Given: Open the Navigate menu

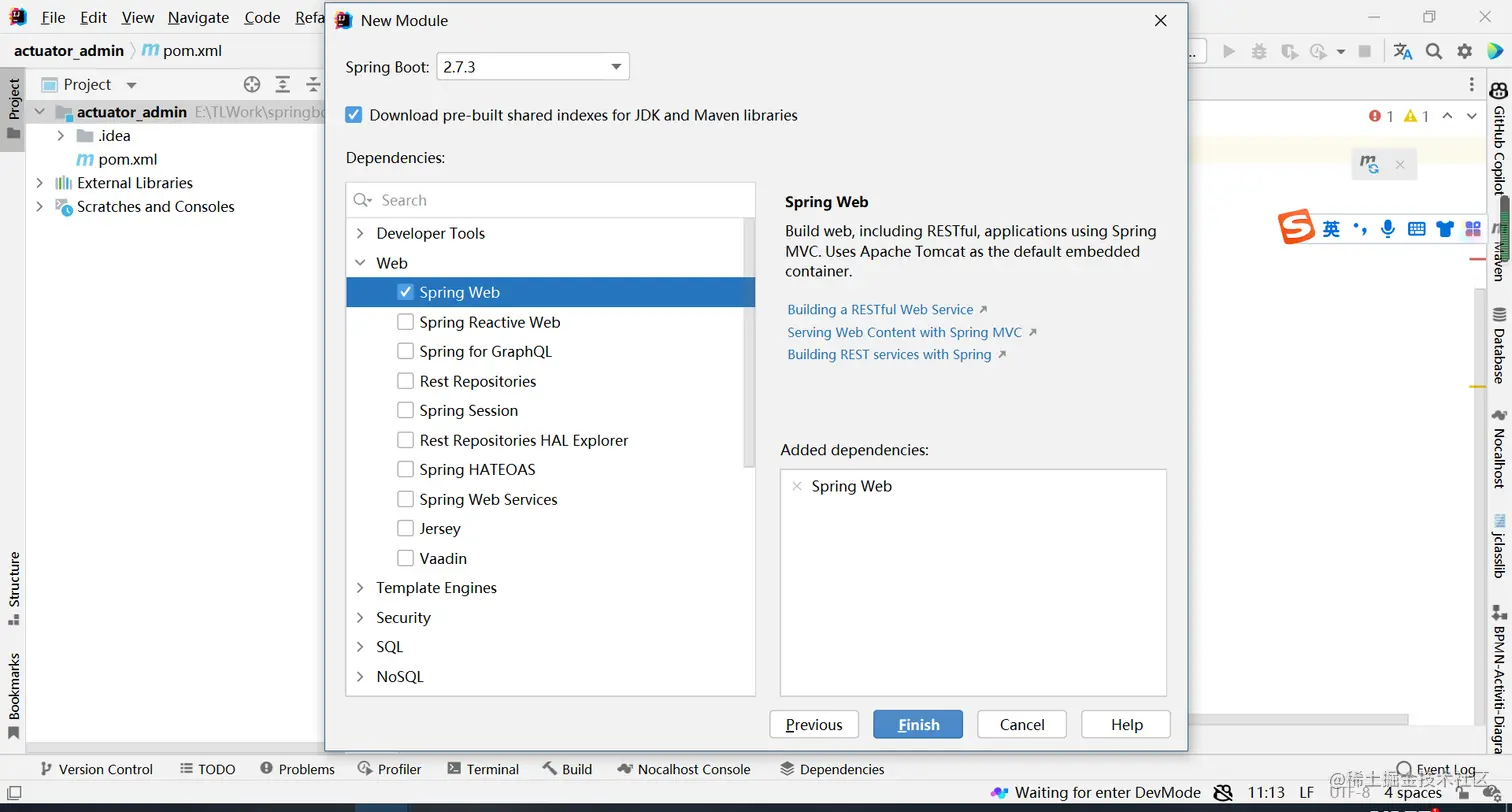Looking at the screenshot, I should click(198, 18).
